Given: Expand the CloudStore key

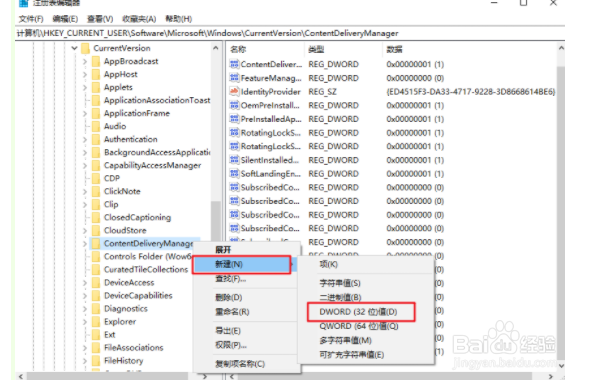Looking at the screenshot, I should tap(85, 231).
